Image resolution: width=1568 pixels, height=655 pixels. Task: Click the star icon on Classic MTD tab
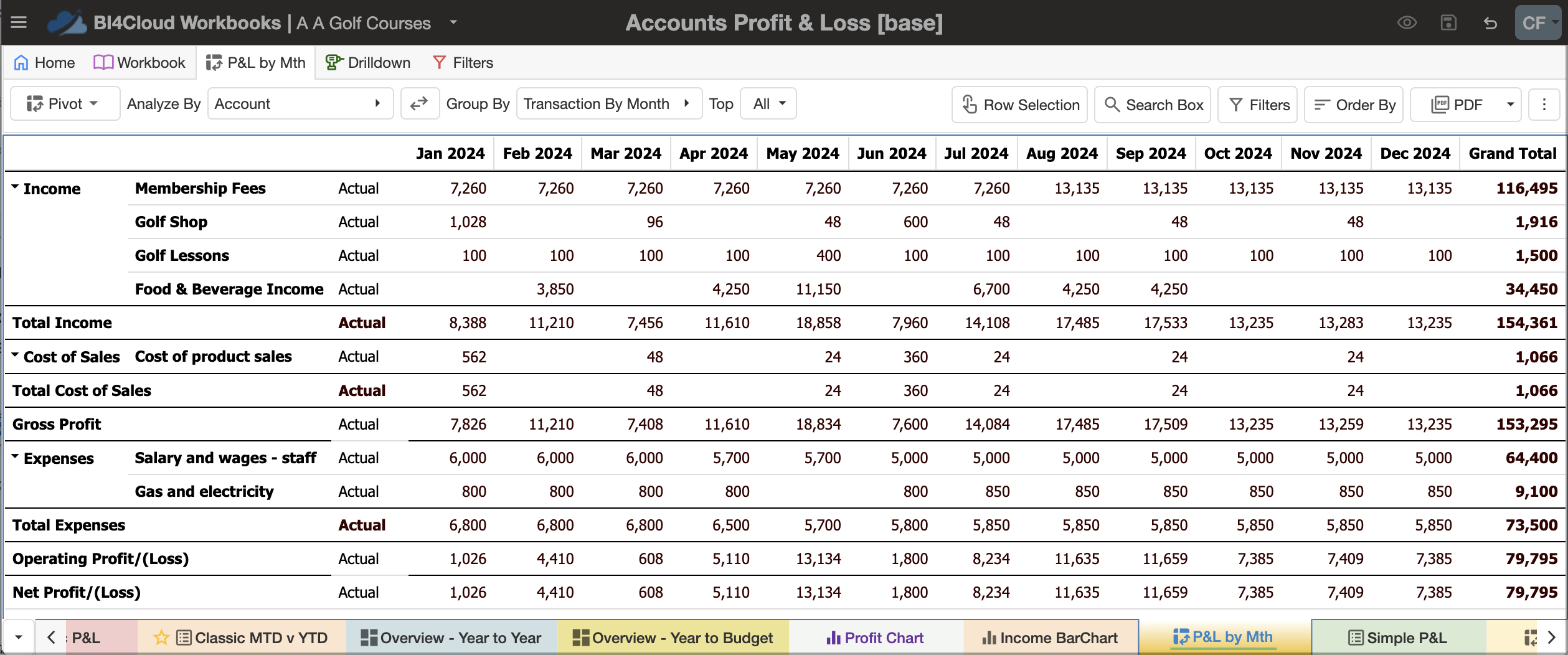pyautogui.click(x=161, y=638)
